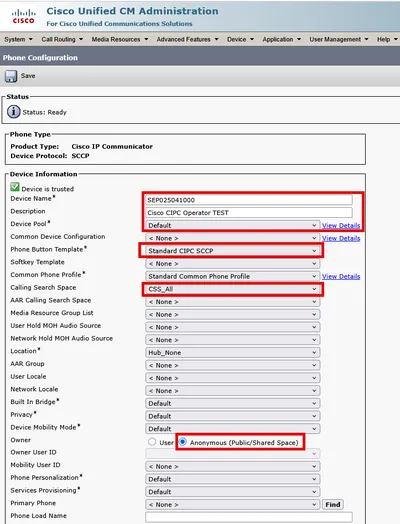
Task: Open the Advanced Features menu
Action: coord(187,39)
